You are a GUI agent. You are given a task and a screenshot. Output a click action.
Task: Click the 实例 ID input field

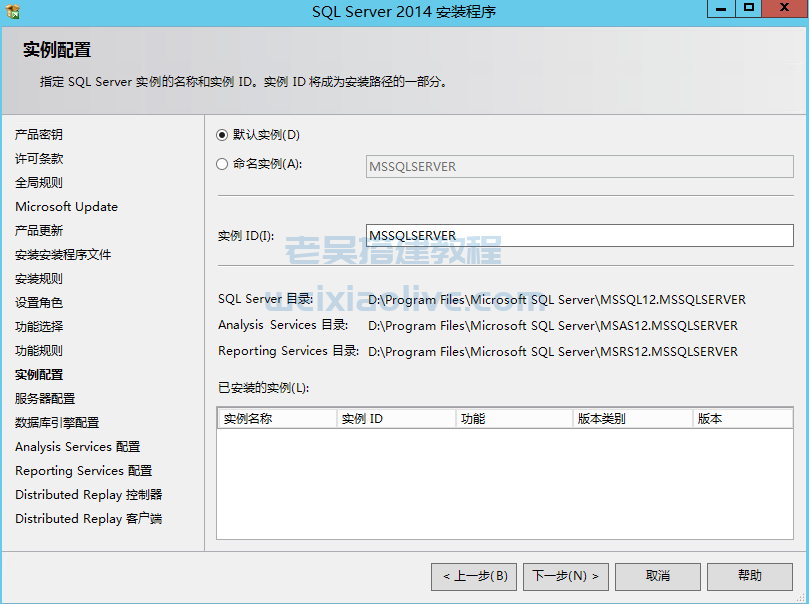coord(580,236)
